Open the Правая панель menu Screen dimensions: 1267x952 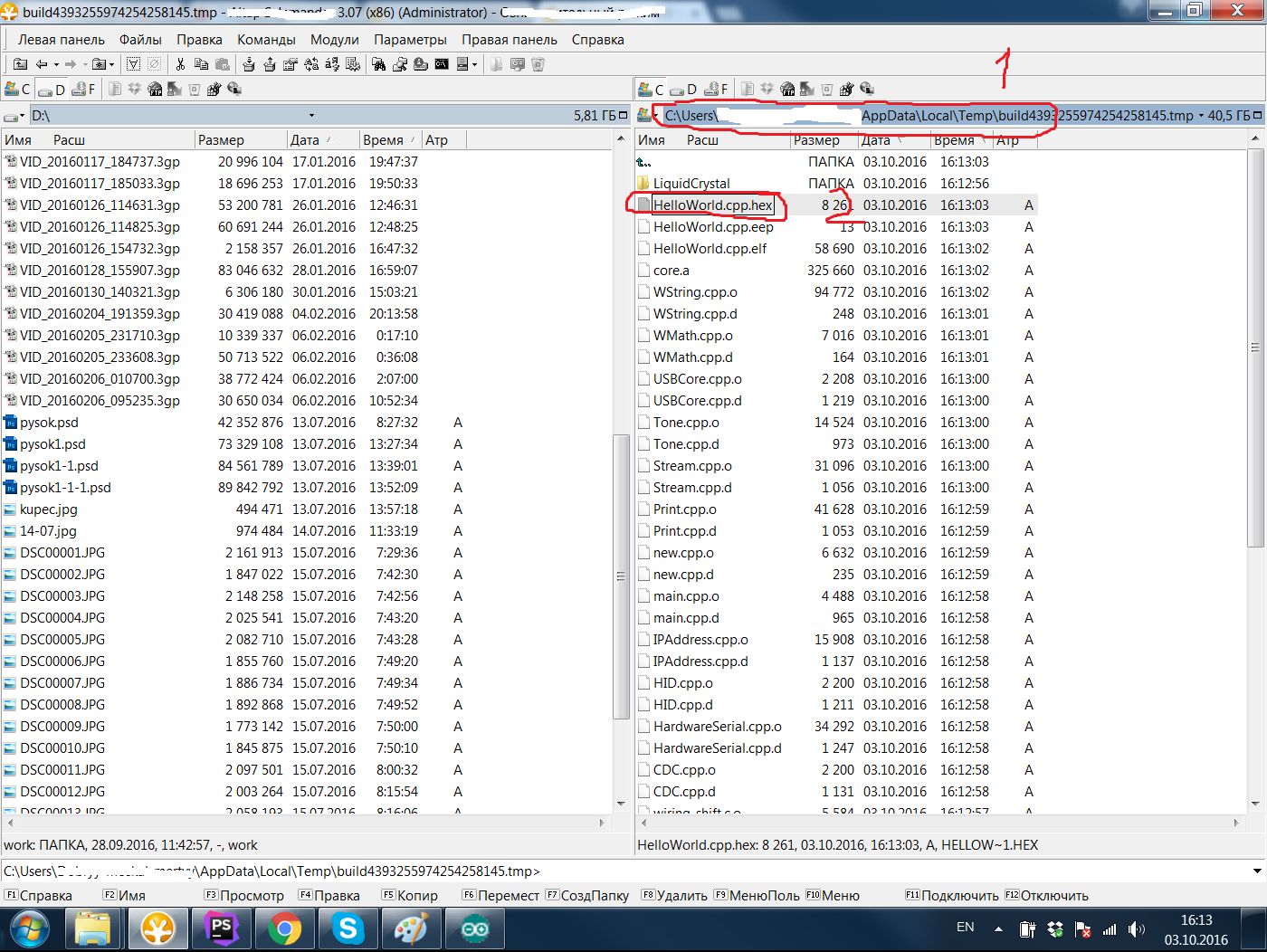pyautogui.click(x=510, y=40)
